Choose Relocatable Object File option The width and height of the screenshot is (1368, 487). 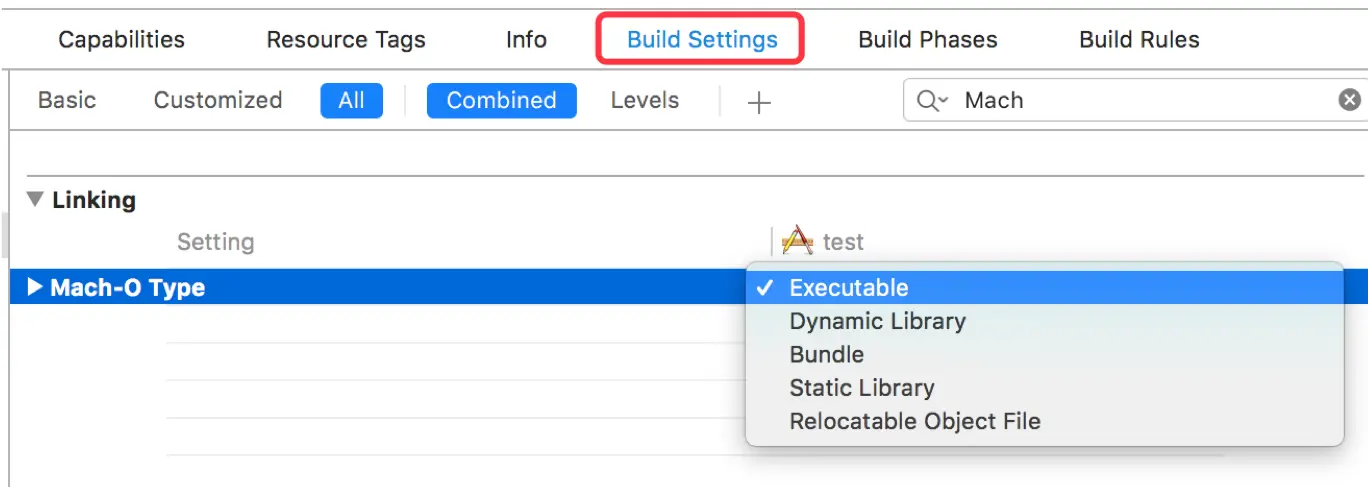(914, 421)
